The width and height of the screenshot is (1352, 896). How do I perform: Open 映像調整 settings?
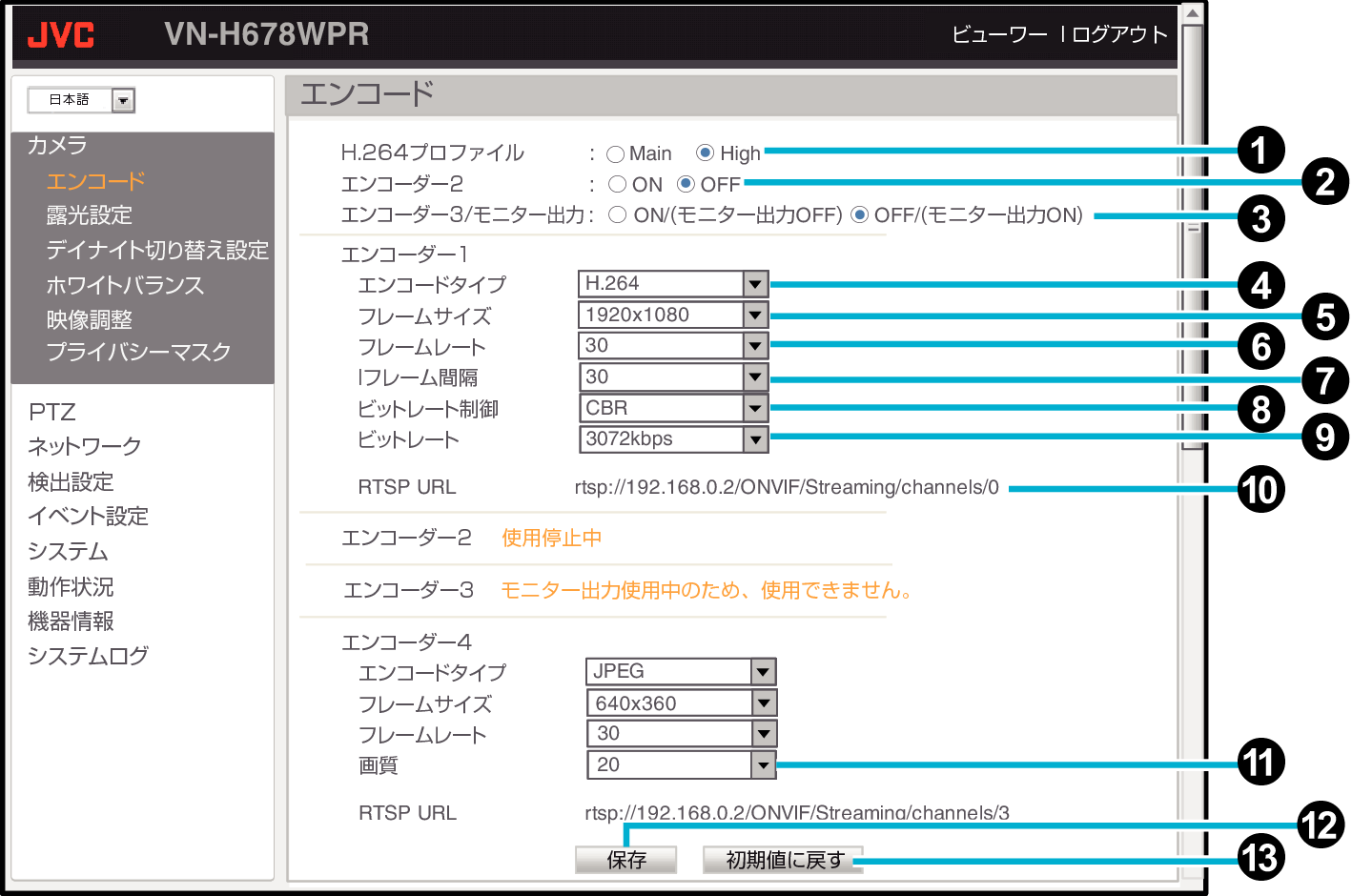[x=89, y=320]
